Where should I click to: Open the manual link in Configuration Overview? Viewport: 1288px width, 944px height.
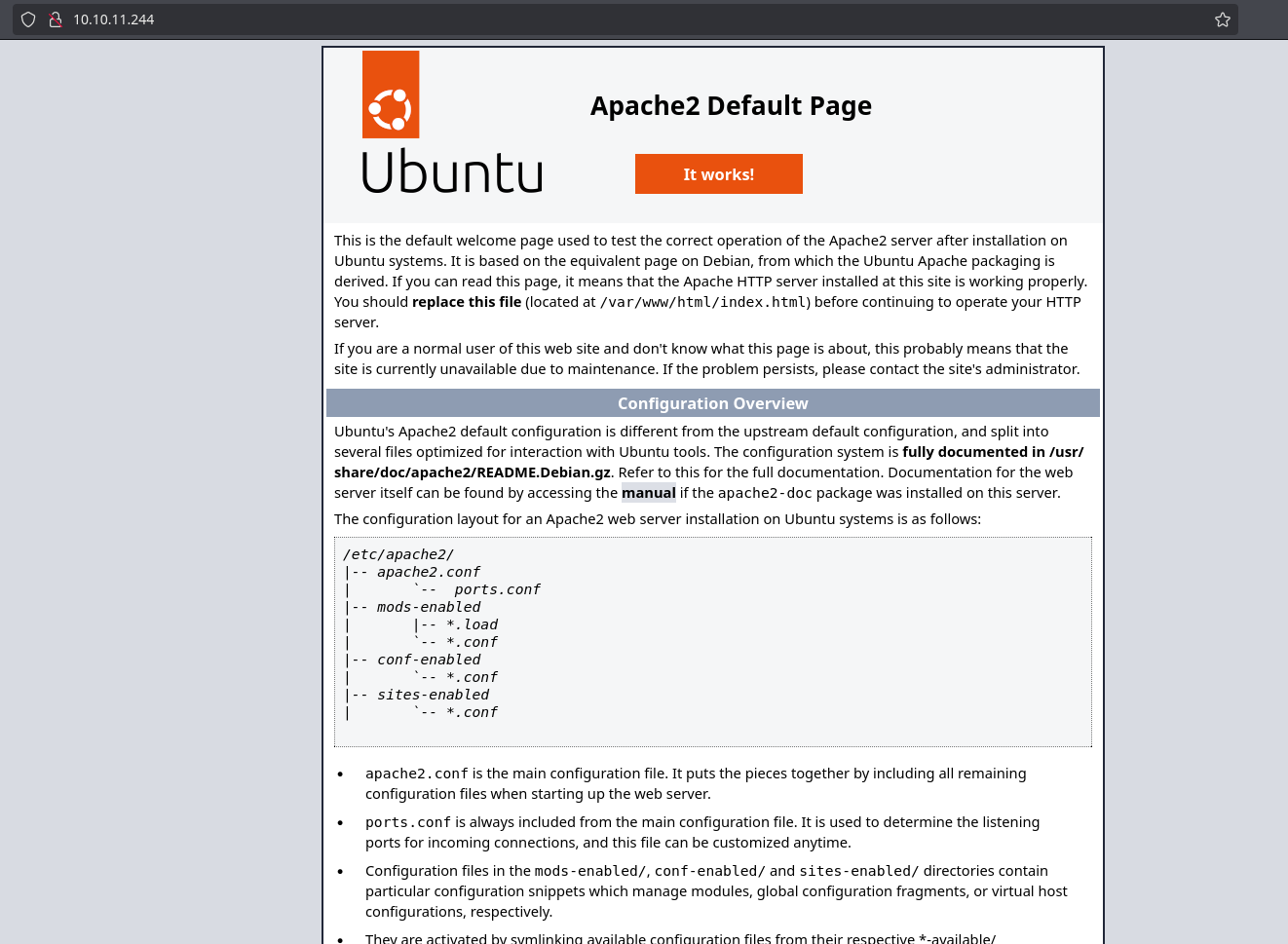point(649,493)
